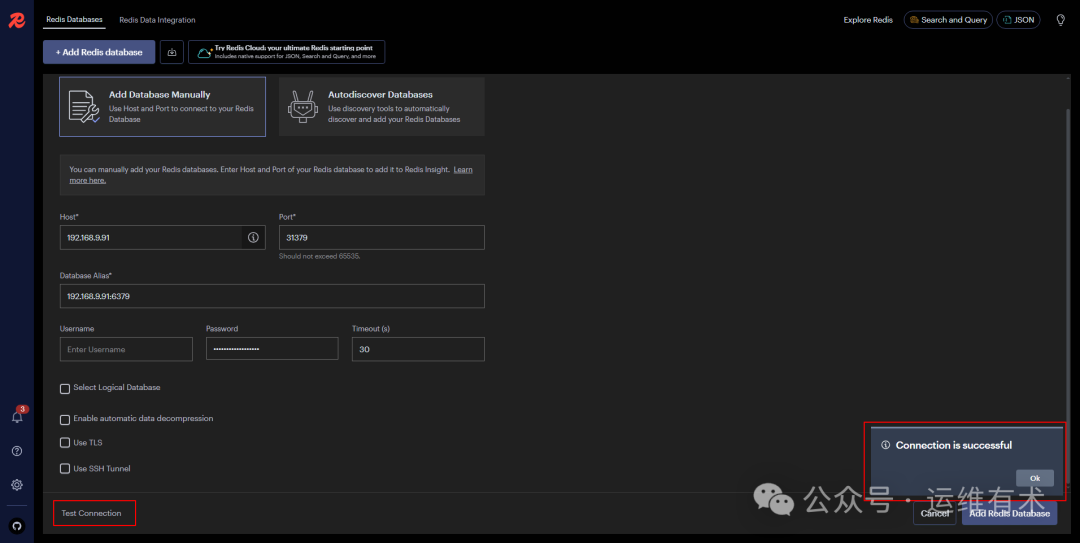
Task: Click the Port input field
Action: (382, 237)
